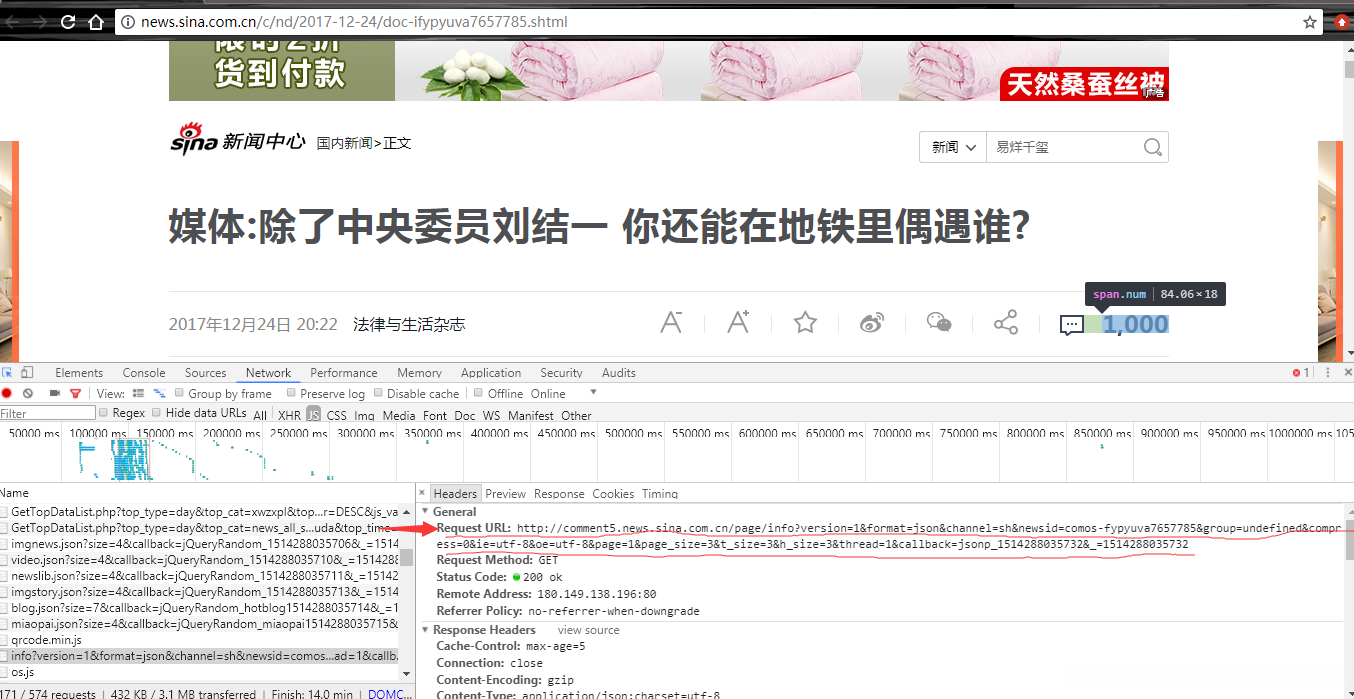Click the site info icon in address bar

[127, 21]
